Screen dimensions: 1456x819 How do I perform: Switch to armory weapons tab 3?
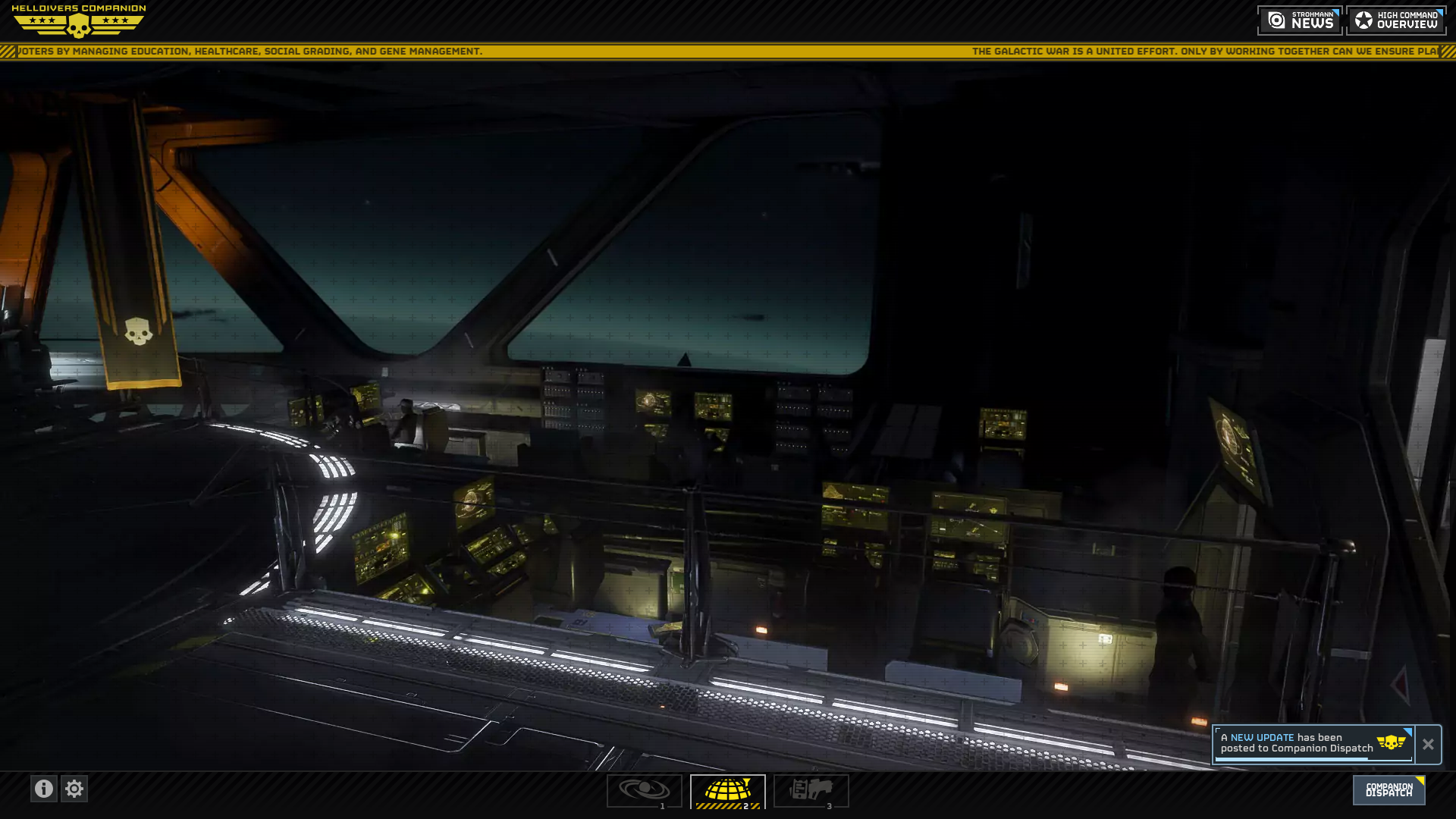point(811,791)
